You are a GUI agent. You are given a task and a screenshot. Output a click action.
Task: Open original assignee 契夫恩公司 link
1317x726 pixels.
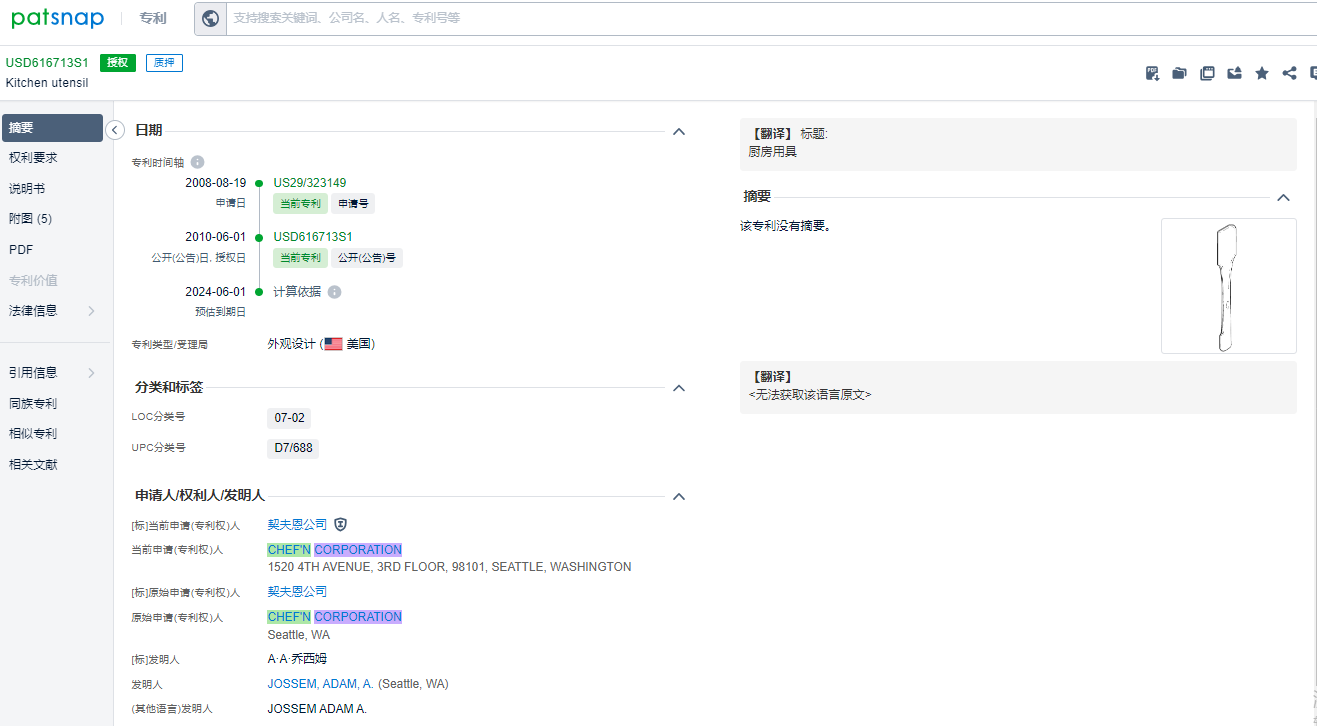pyautogui.click(x=297, y=592)
